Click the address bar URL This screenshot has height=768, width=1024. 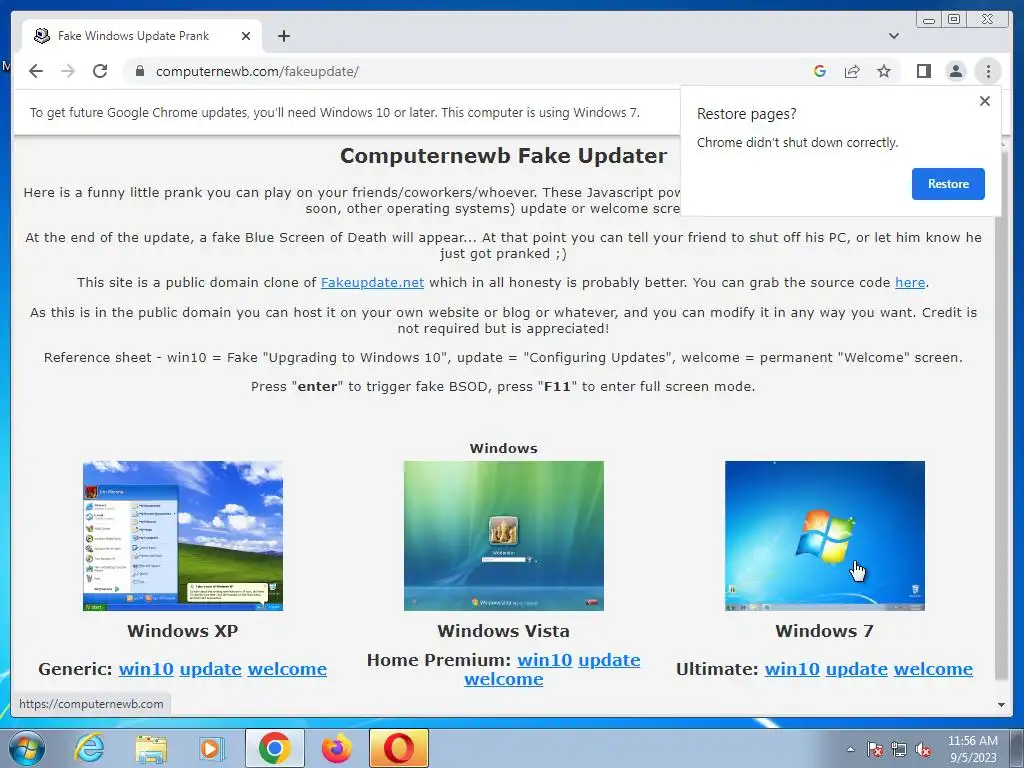[x=257, y=71]
